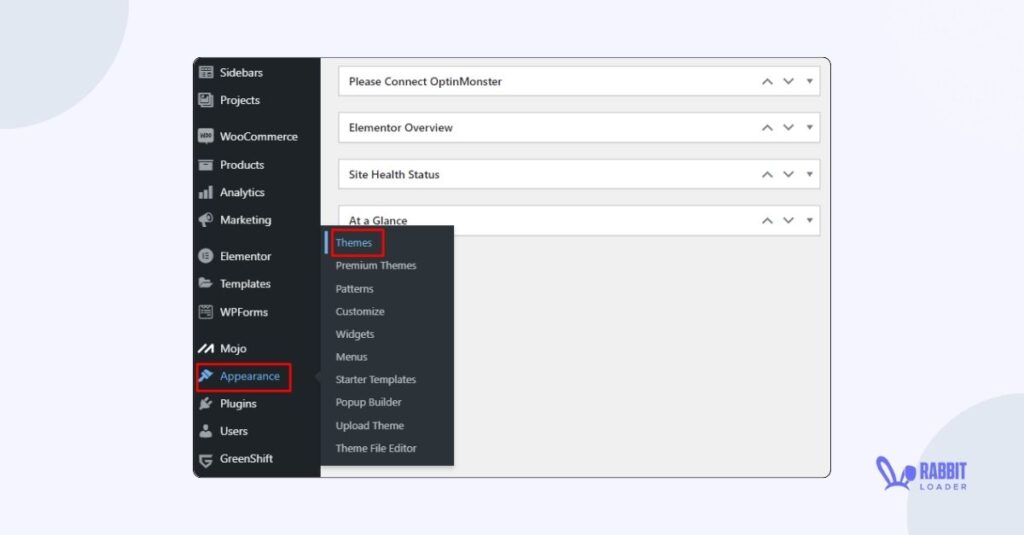This screenshot has width=1024, height=535.
Task: Open GreenShift menu label
Action: (246, 458)
